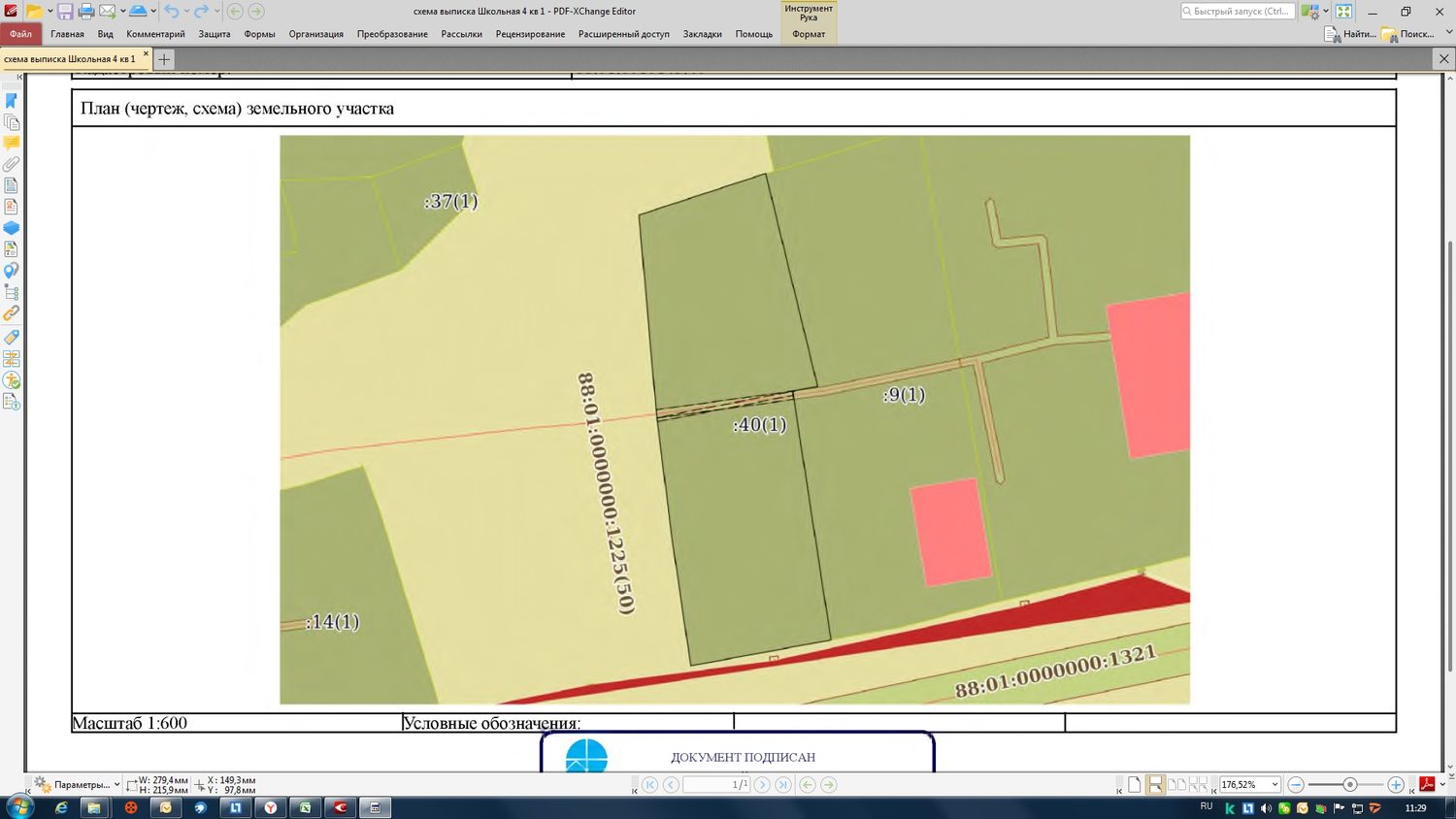Close the схема выписка Школьная 4 кв 1 tab
Viewport: 1456px width, 819px height.
pyautogui.click(x=146, y=54)
